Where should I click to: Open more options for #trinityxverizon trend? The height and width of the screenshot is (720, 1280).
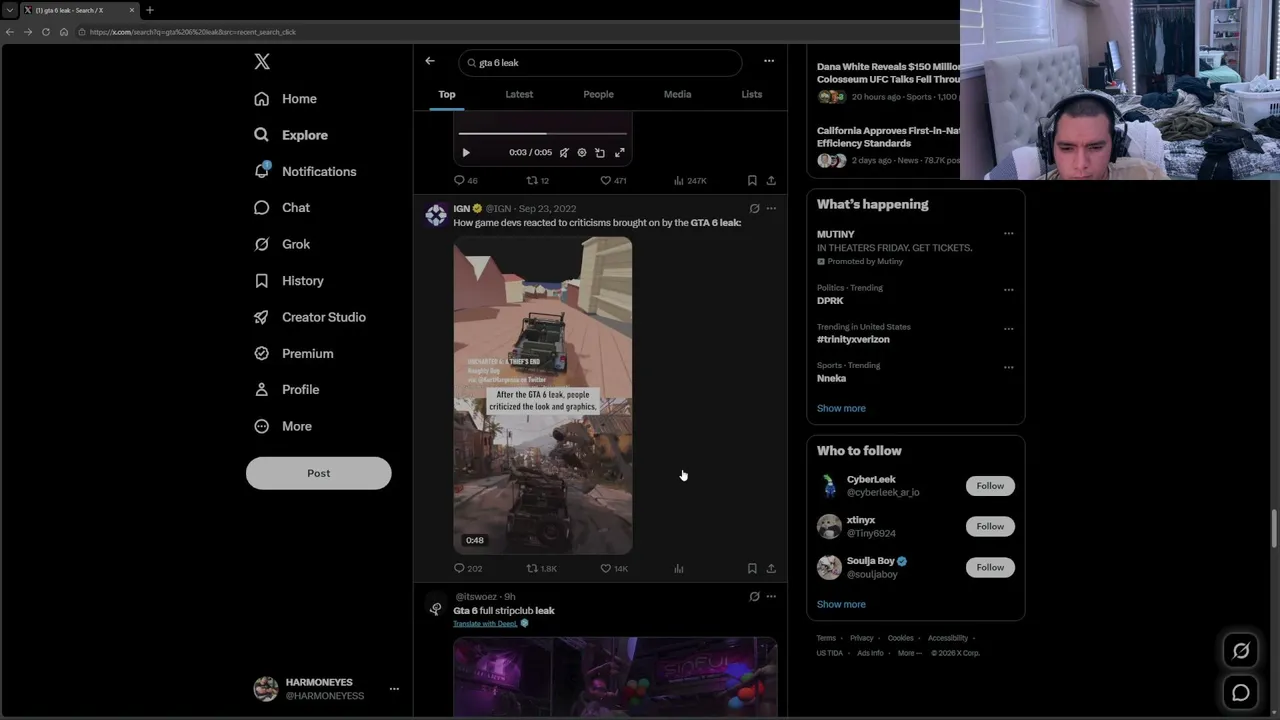(1008, 329)
